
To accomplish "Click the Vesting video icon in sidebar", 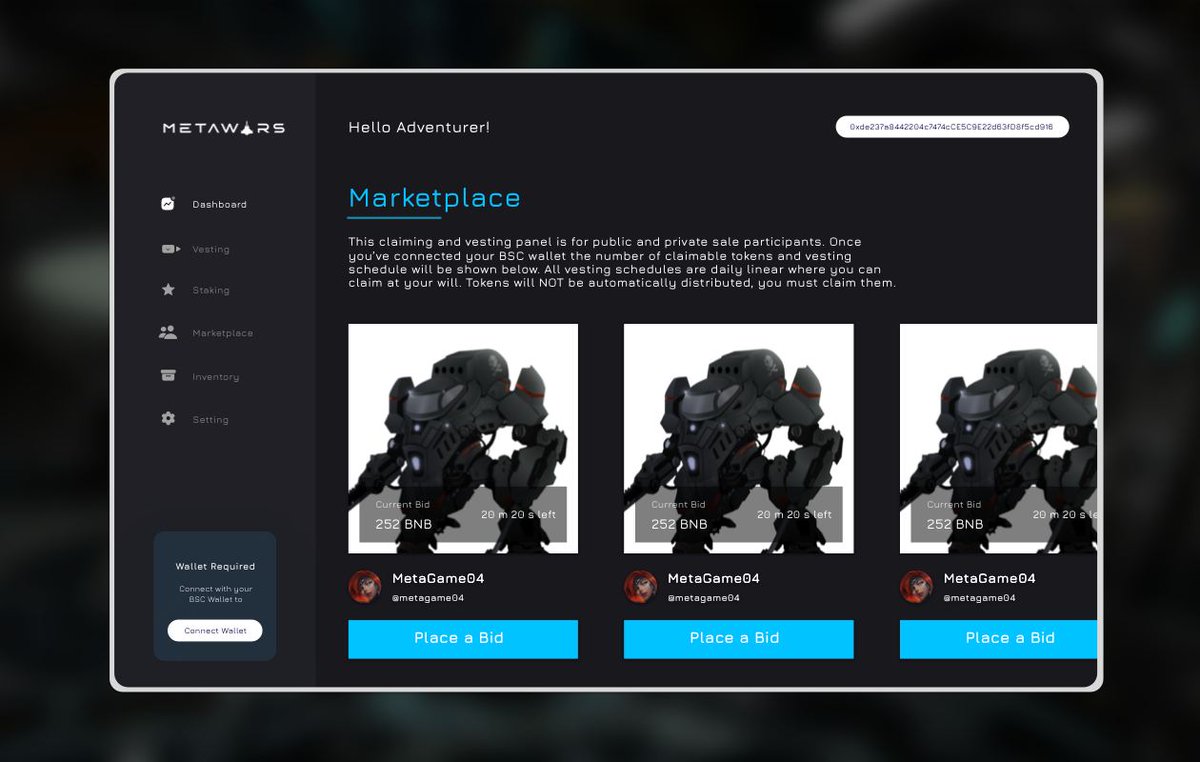I will pos(170,249).
